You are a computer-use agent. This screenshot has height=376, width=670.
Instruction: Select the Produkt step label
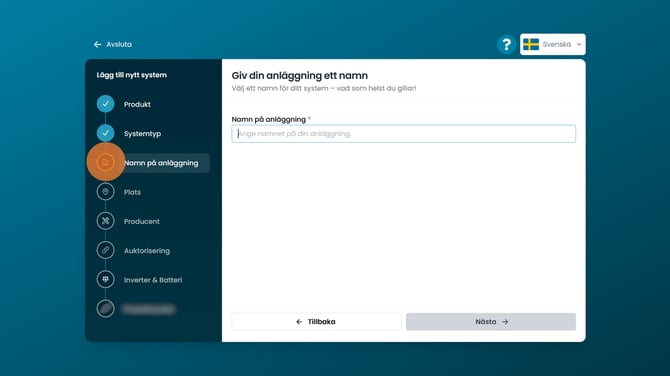tap(137, 104)
